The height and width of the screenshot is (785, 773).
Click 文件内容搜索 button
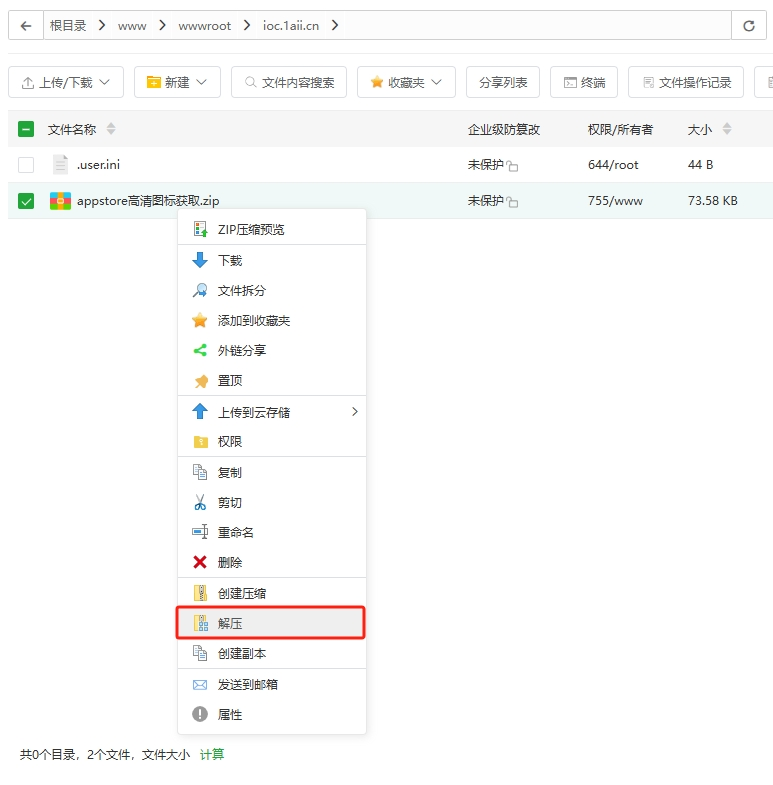coord(289,82)
